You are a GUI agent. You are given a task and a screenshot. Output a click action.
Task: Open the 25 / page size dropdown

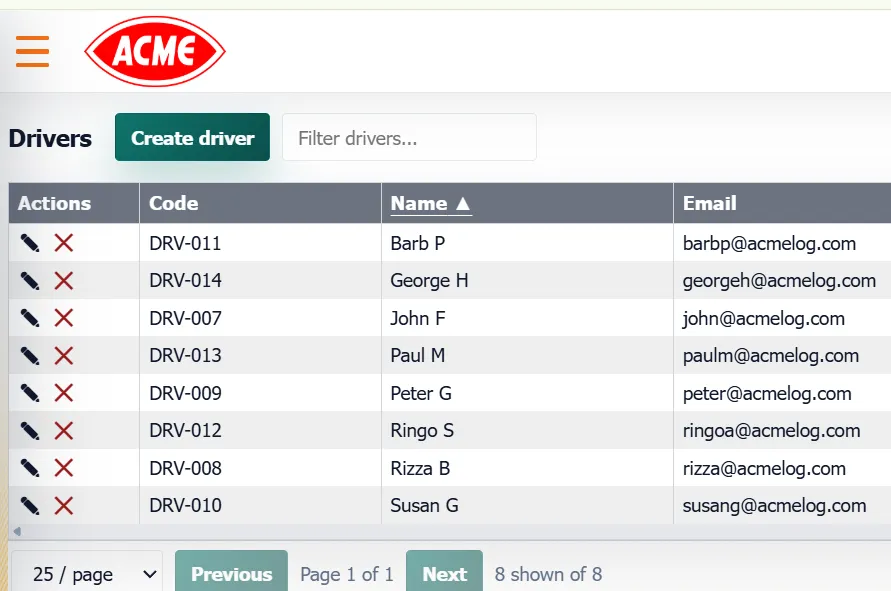point(87,574)
